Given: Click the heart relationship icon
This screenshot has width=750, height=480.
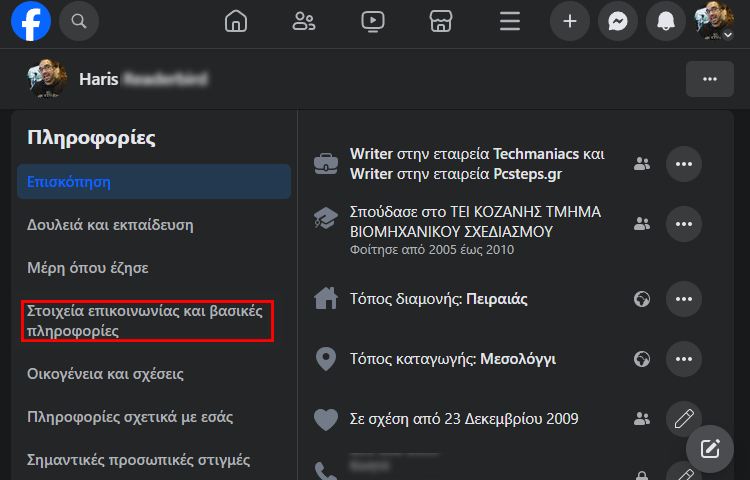Looking at the screenshot, I should click(x=326, y=420).
